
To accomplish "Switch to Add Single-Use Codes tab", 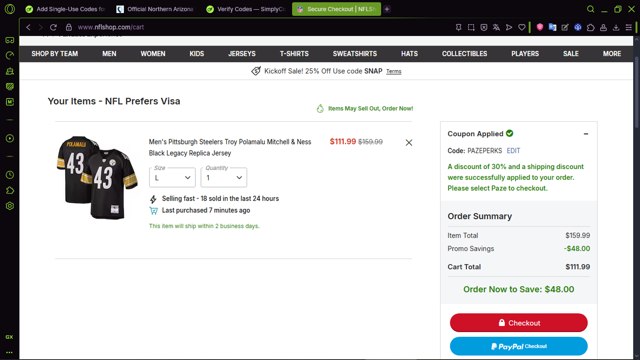I will coord(65,9).
